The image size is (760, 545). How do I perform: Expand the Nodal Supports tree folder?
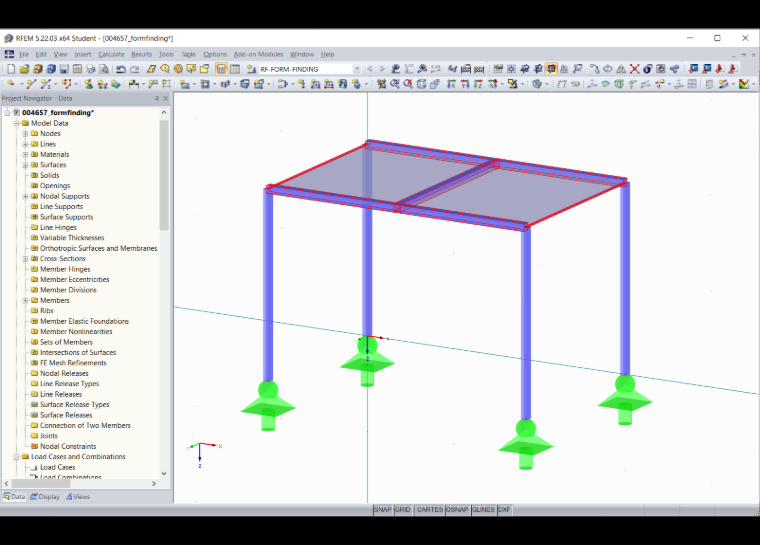coord(25,196)
